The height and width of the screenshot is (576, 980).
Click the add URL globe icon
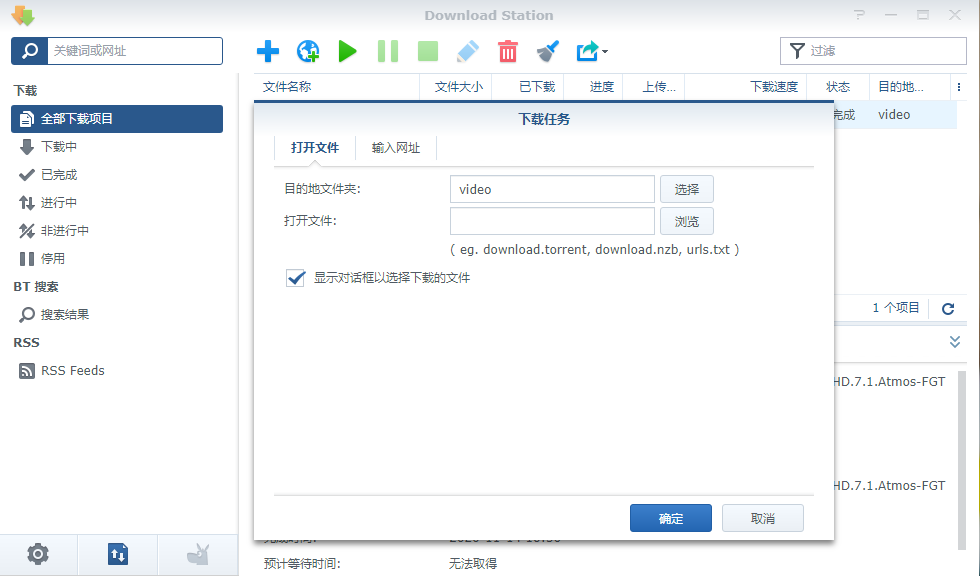coord(308,51)
